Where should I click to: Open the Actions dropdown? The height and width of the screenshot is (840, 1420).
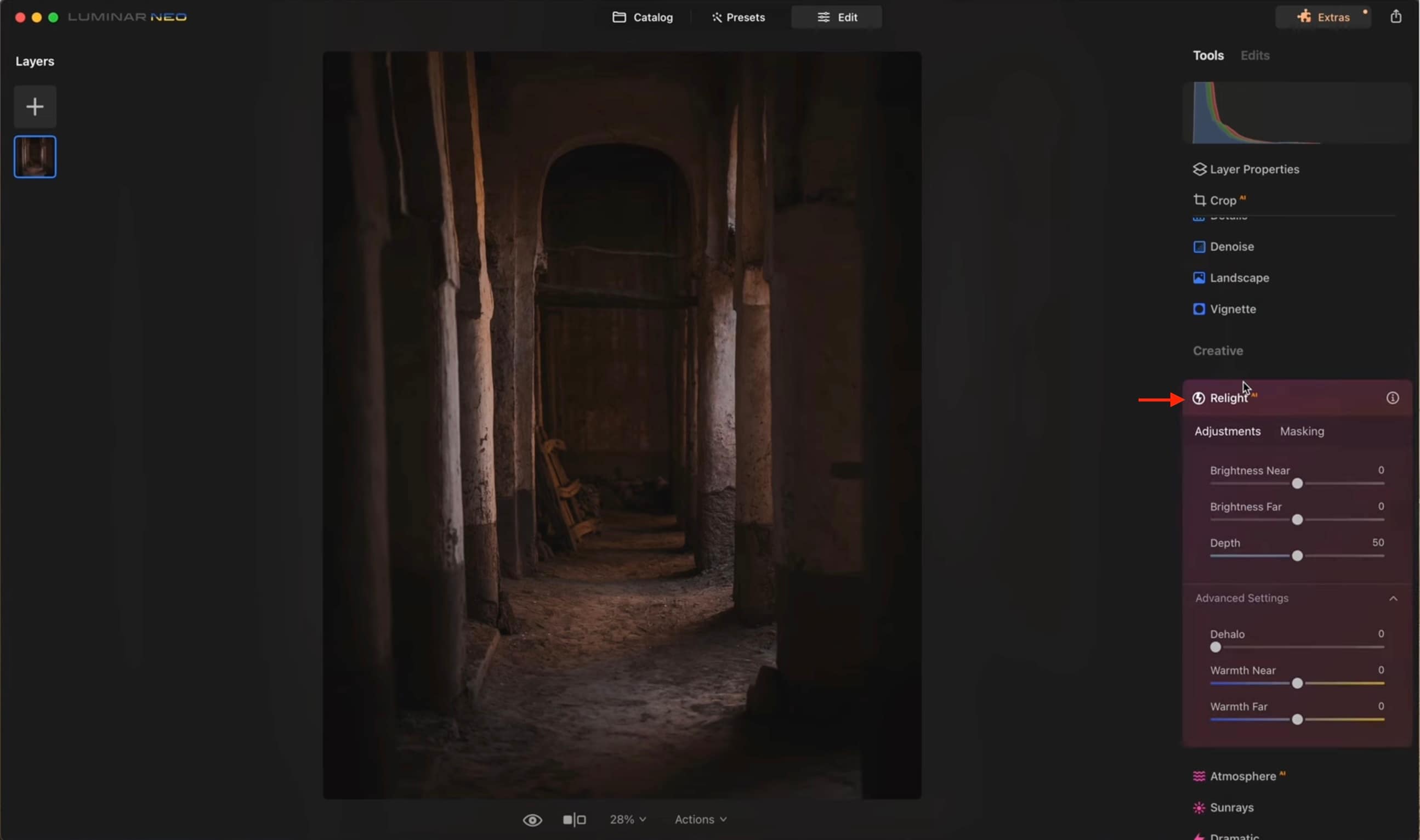click(x=700, y=819)
